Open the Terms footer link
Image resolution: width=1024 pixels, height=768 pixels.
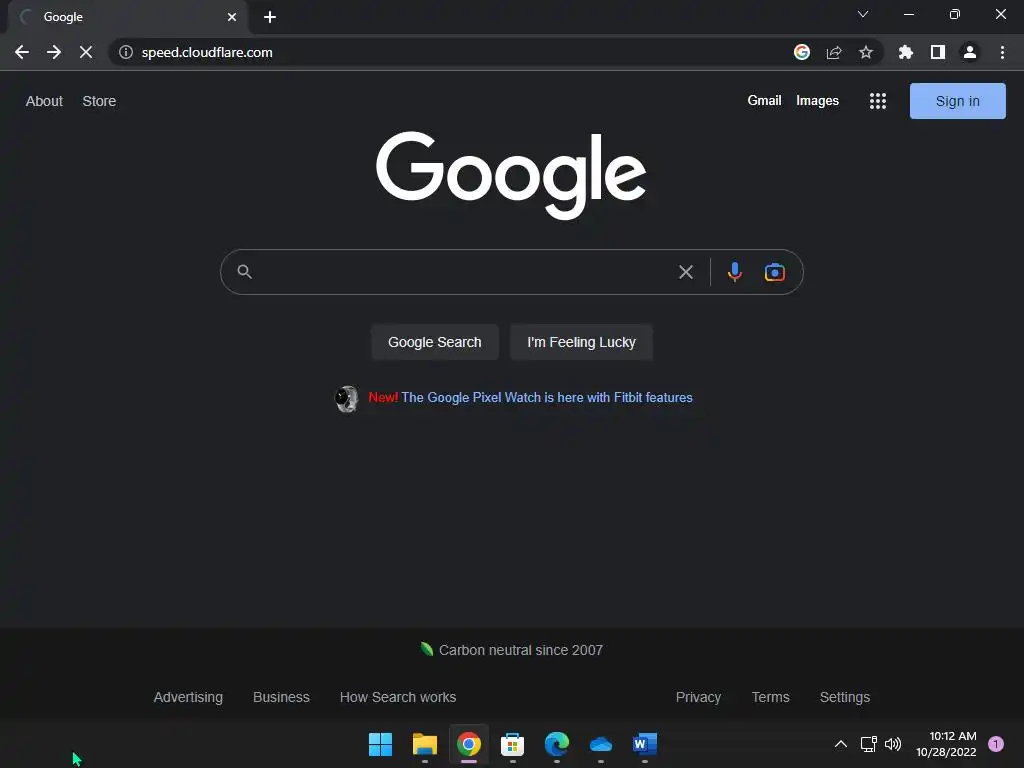click(x=771, y=697)
